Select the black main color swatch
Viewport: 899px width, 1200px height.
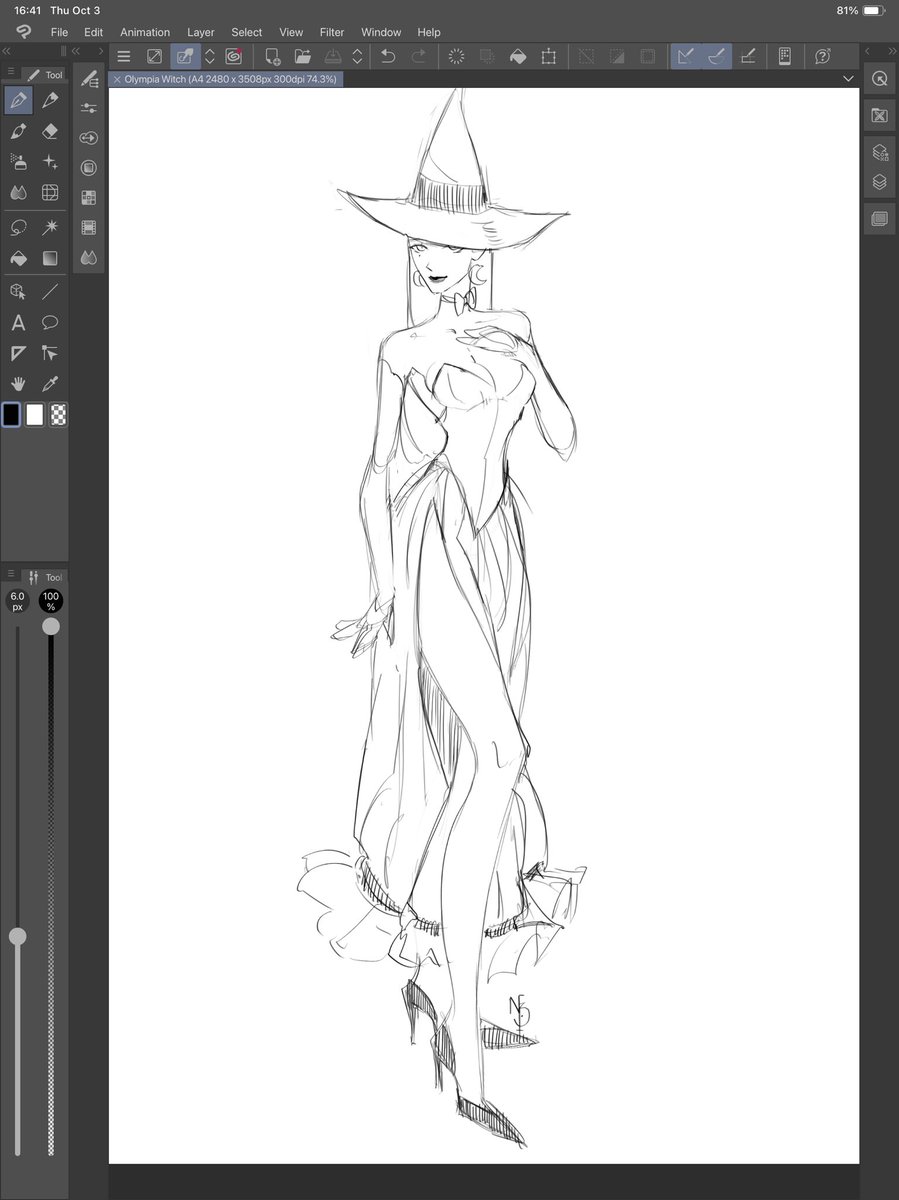(11, 415)
